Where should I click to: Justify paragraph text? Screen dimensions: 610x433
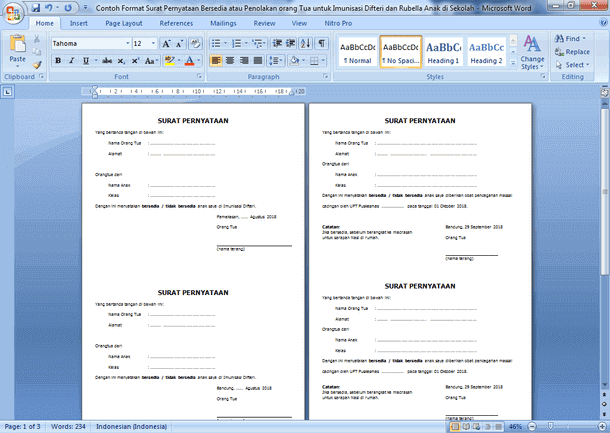258,61
